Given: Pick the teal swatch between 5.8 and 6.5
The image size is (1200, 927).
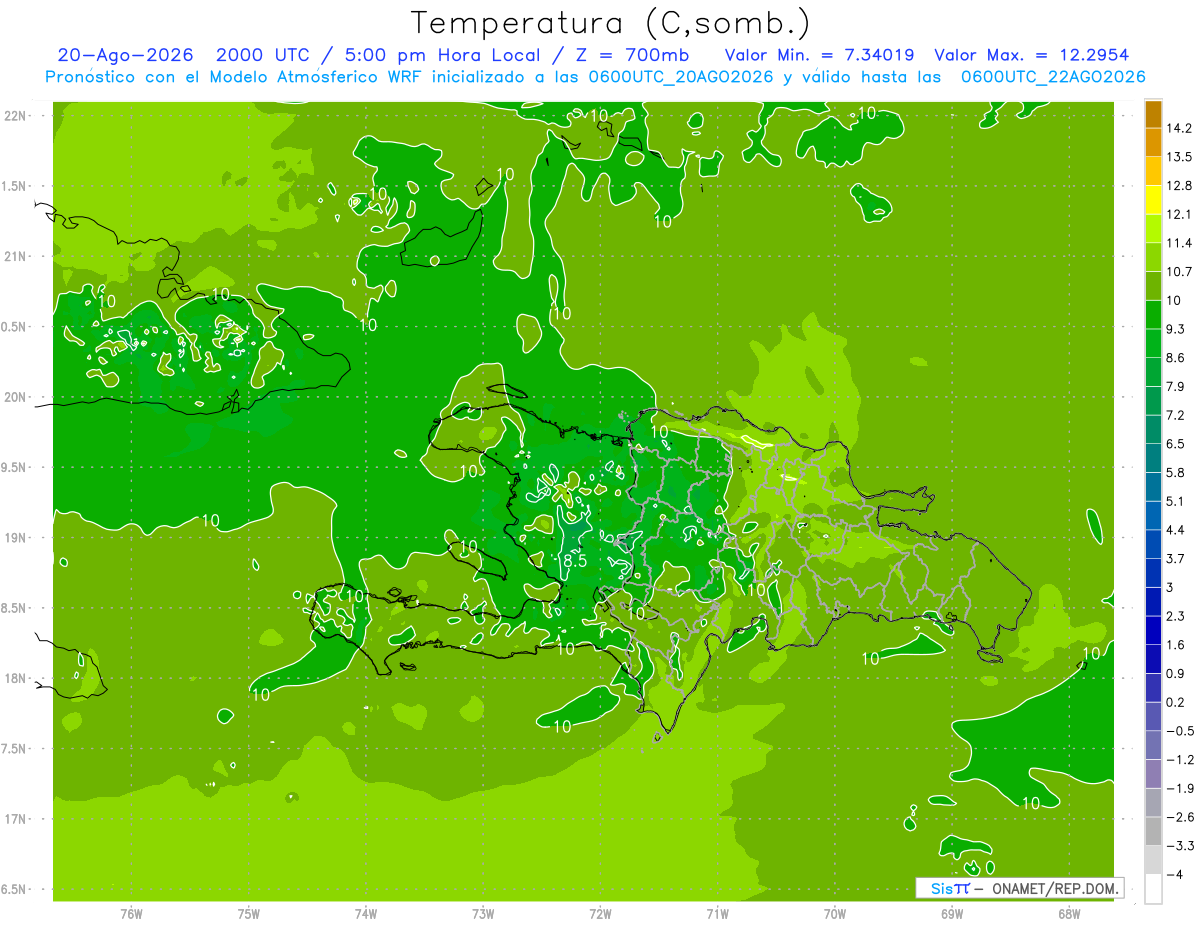Looking at the screenshot, I should 1153,458.
